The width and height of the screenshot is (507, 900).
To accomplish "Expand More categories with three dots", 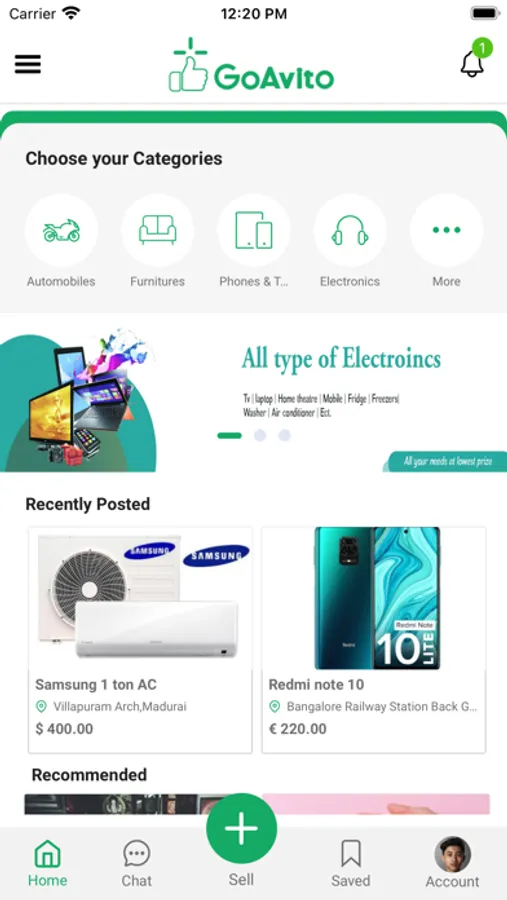I will coord(446,230).
